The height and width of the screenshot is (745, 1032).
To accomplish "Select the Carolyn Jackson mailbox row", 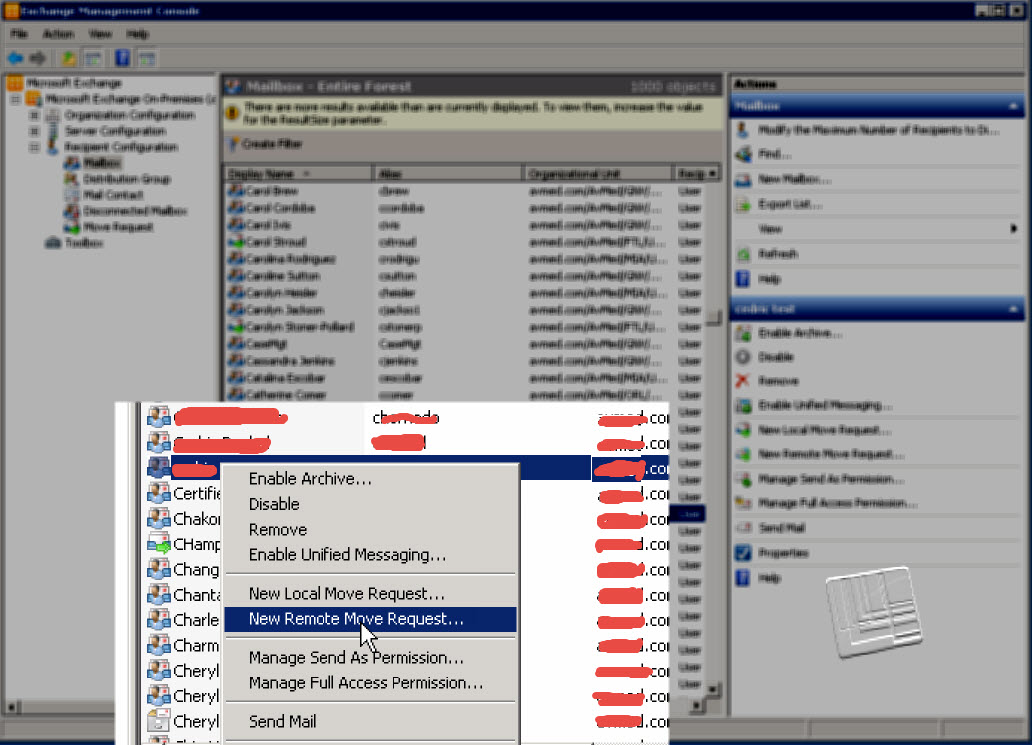I will point(464,310).
